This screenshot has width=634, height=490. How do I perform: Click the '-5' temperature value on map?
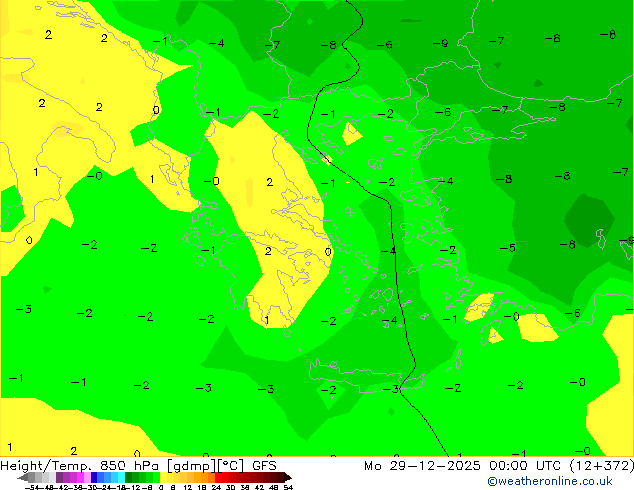[x=507, y=247]
